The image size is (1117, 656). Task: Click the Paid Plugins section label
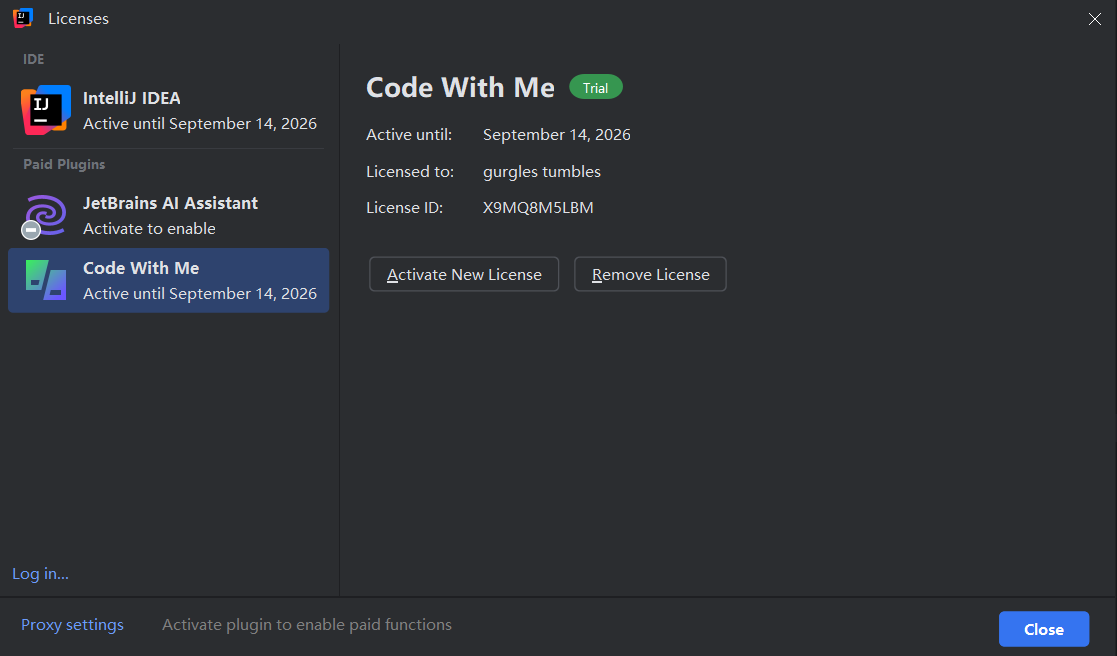click(x=64, y=165)
